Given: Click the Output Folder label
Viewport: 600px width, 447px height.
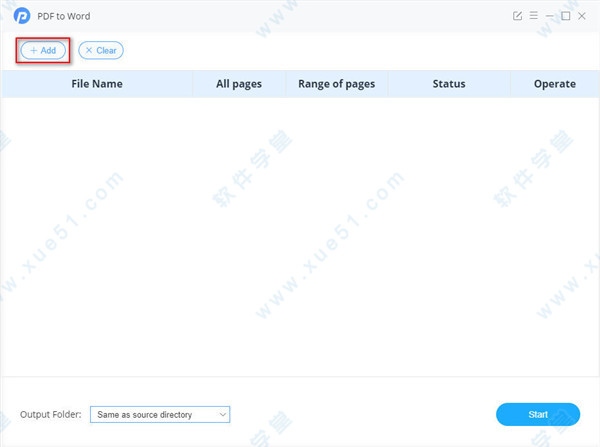Looking at the screenshot, I should (x=51, y=414).
